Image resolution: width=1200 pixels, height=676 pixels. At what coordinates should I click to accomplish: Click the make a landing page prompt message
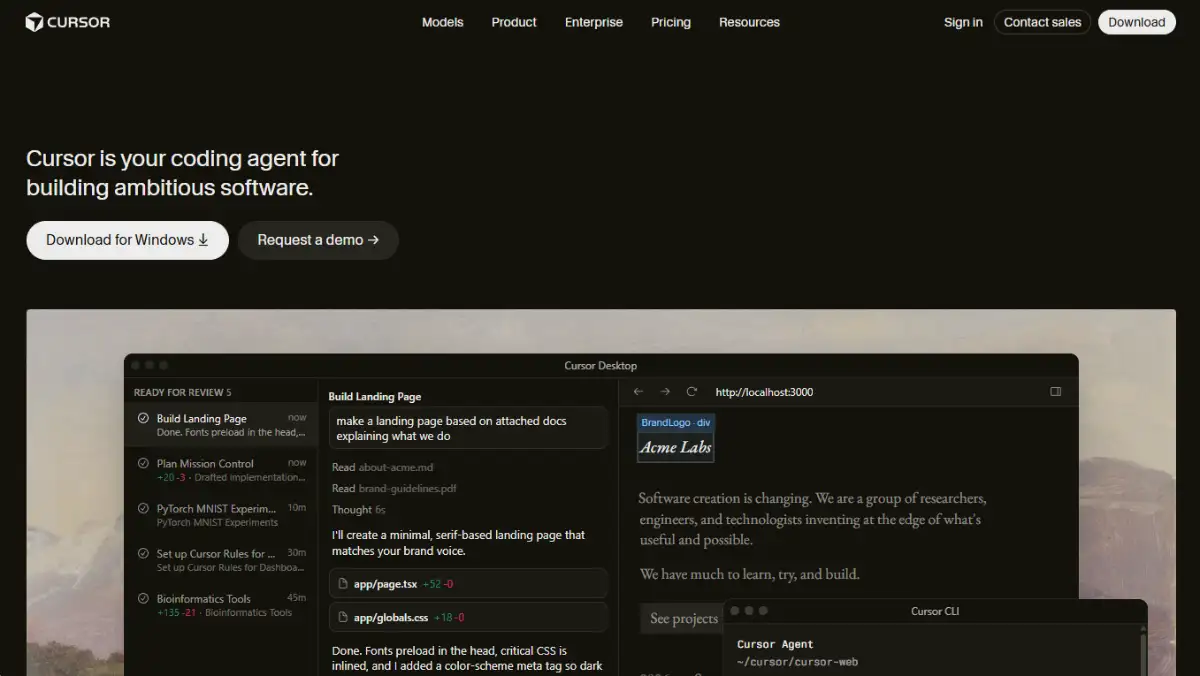(x=468, y=428)
